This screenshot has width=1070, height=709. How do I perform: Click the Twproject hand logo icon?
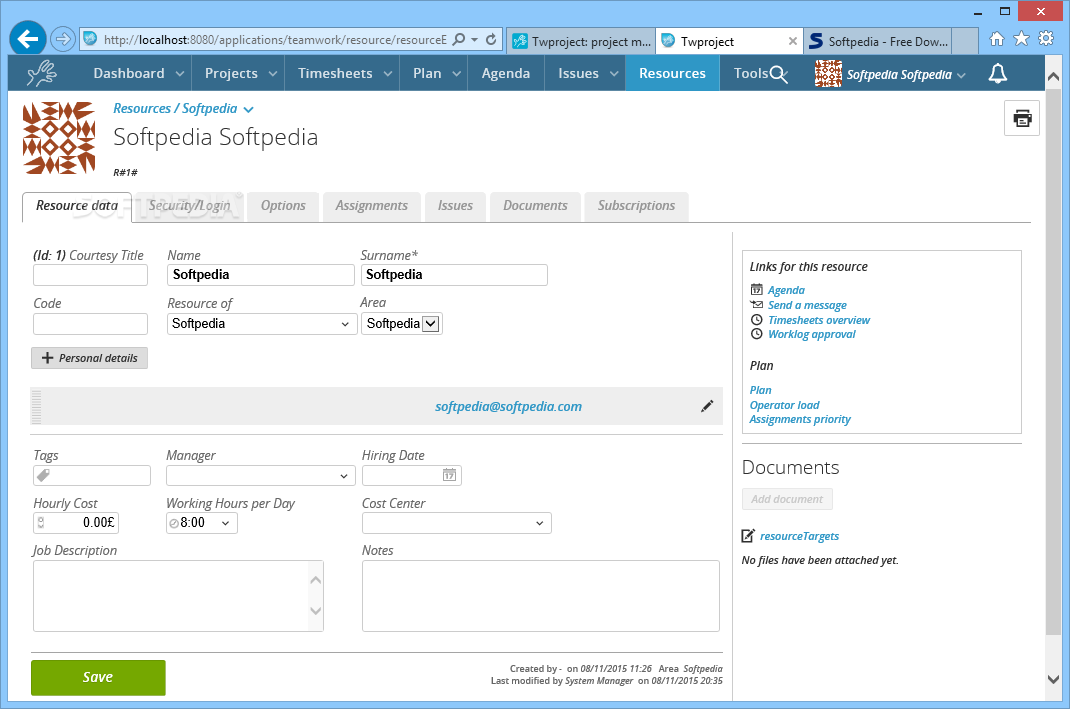tap(42, 73)
